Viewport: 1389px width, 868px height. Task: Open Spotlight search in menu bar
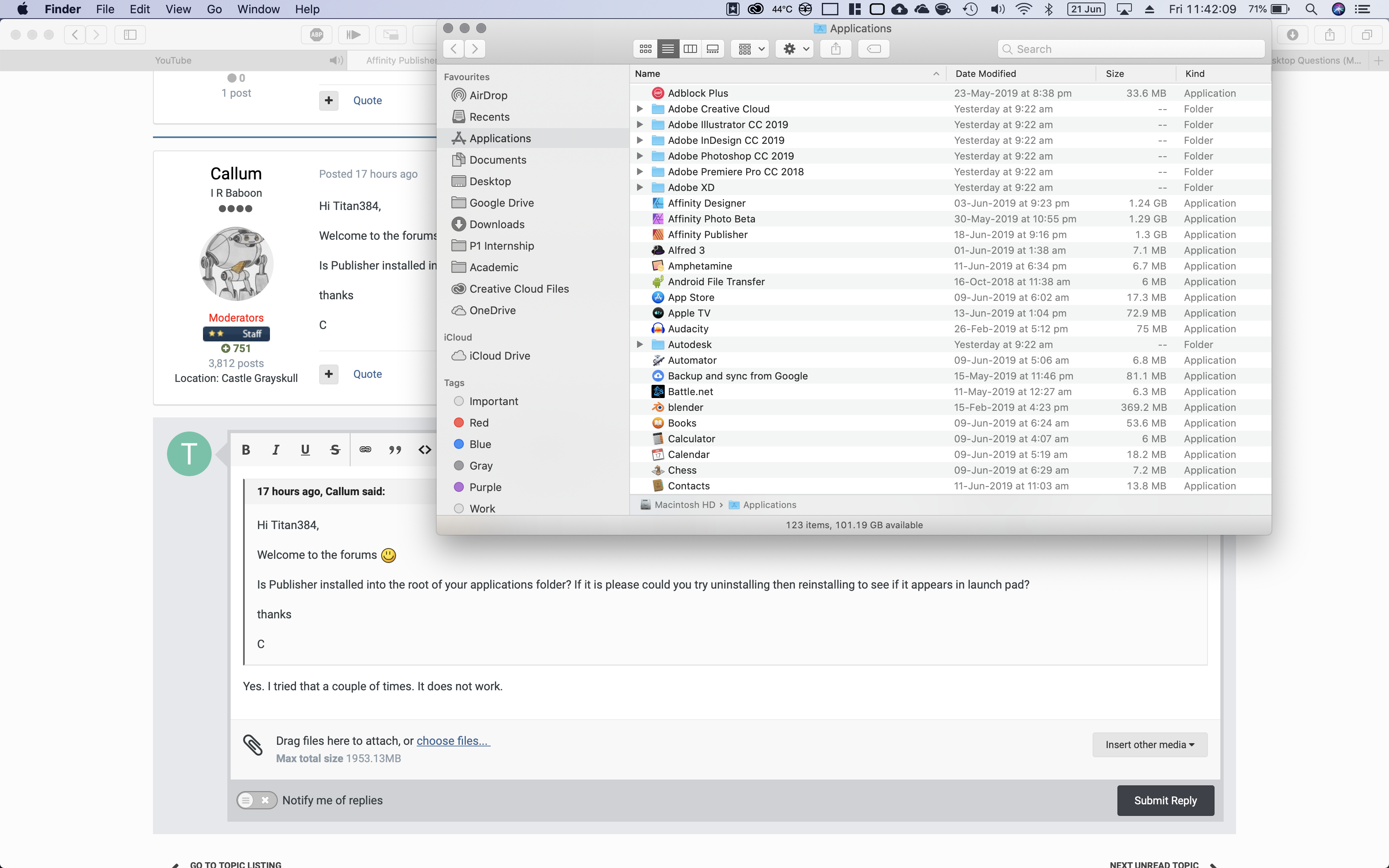click(x=1311, y=9)
